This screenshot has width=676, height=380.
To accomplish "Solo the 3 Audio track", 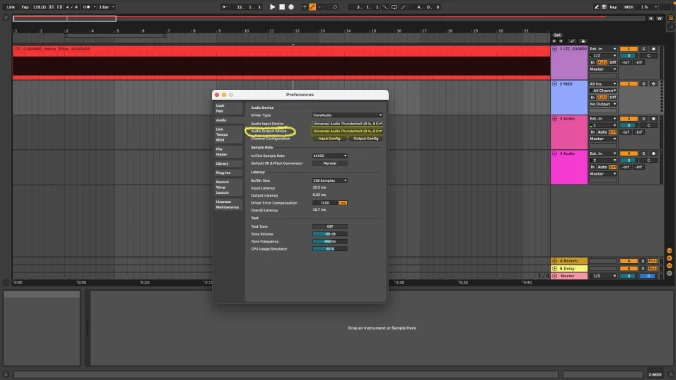I will point(644,119).
